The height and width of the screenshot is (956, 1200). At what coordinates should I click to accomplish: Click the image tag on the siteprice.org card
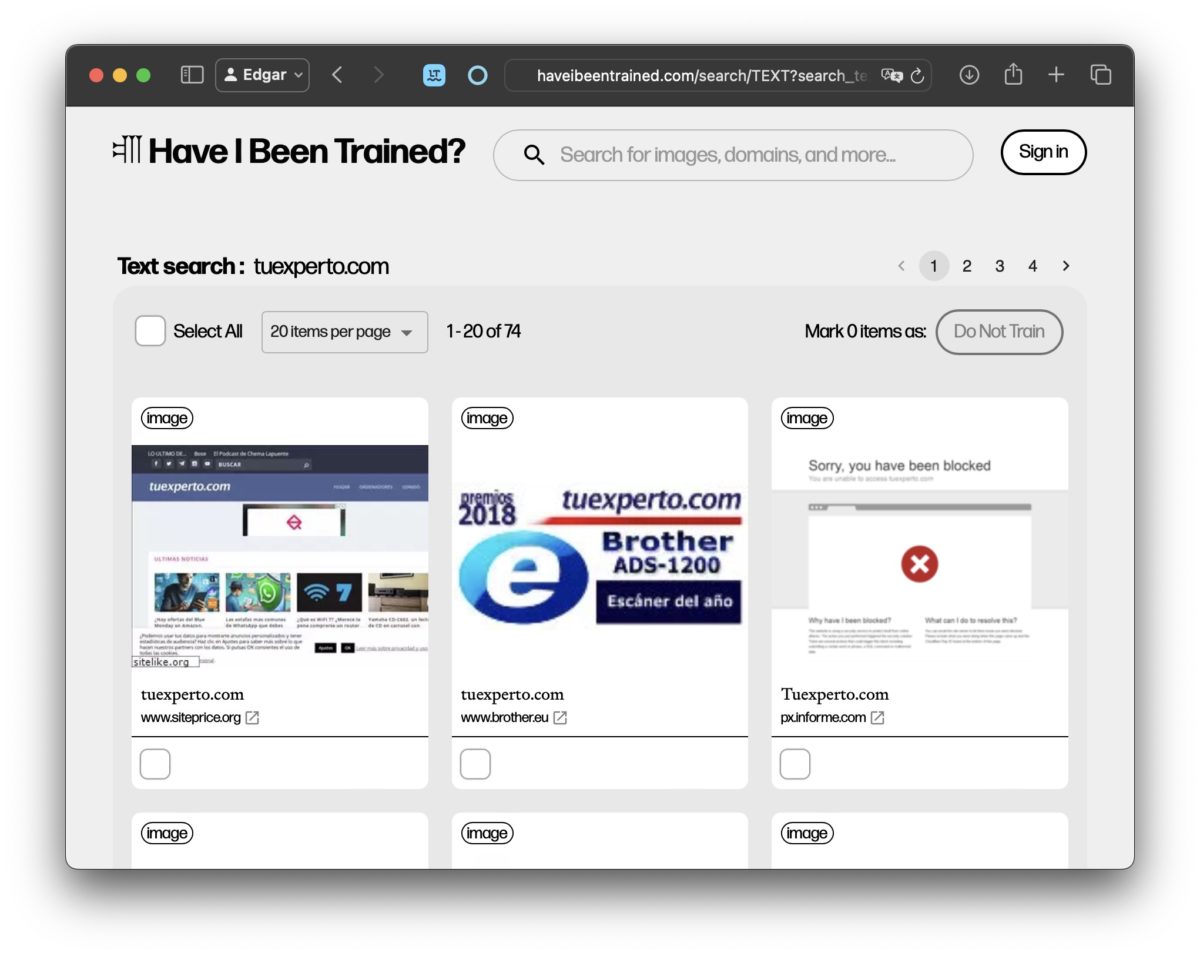coord(167,418)
